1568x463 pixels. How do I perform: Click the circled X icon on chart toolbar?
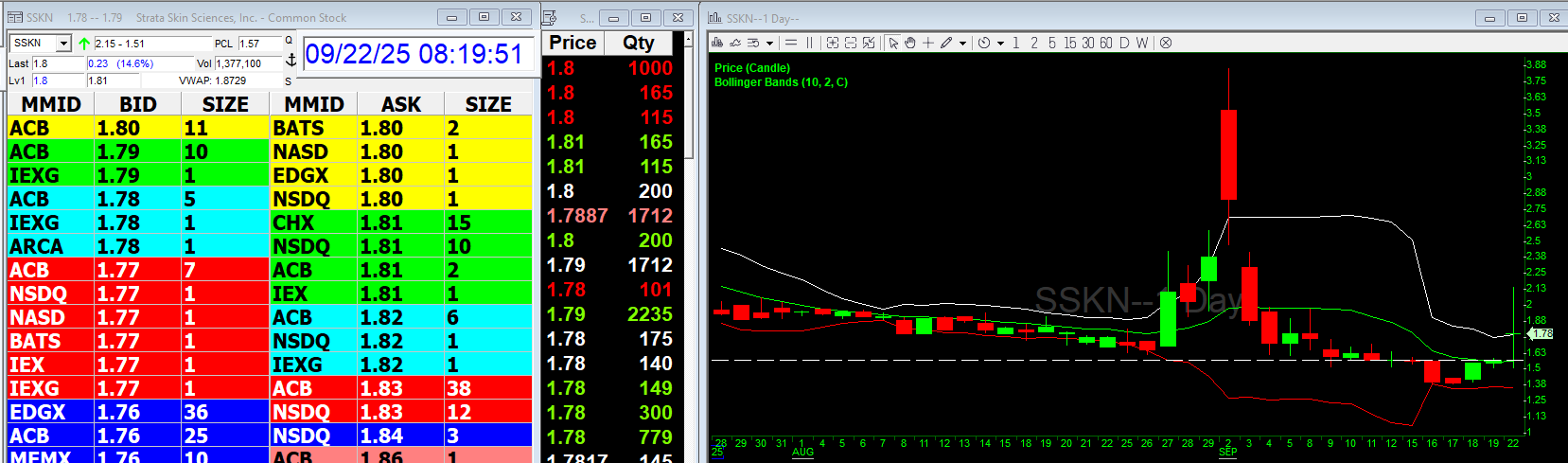[1166, 43]
